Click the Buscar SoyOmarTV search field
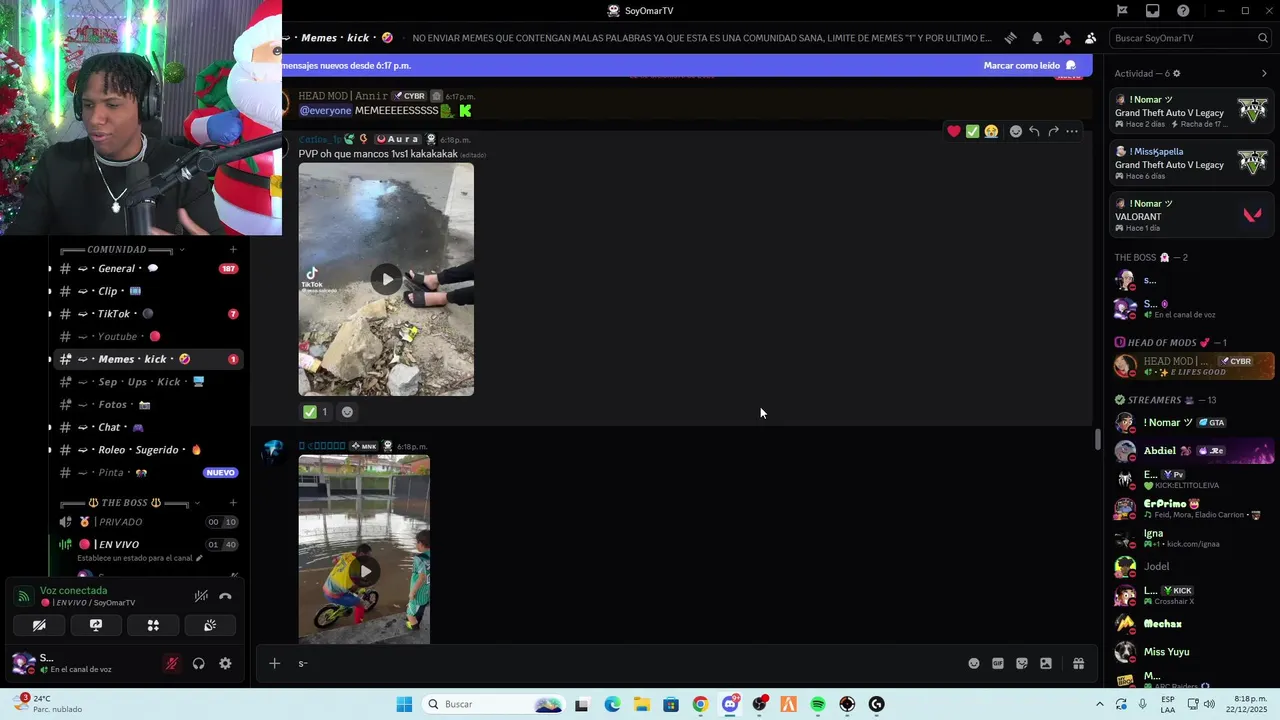Viewport: 1280px width, 720px height. point(1190,38)
